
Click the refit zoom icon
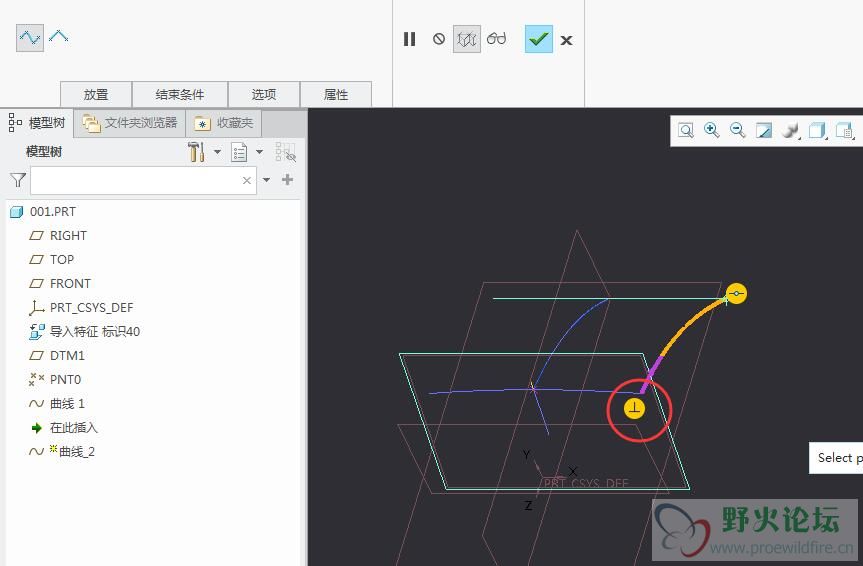click(x=686, y=130)
